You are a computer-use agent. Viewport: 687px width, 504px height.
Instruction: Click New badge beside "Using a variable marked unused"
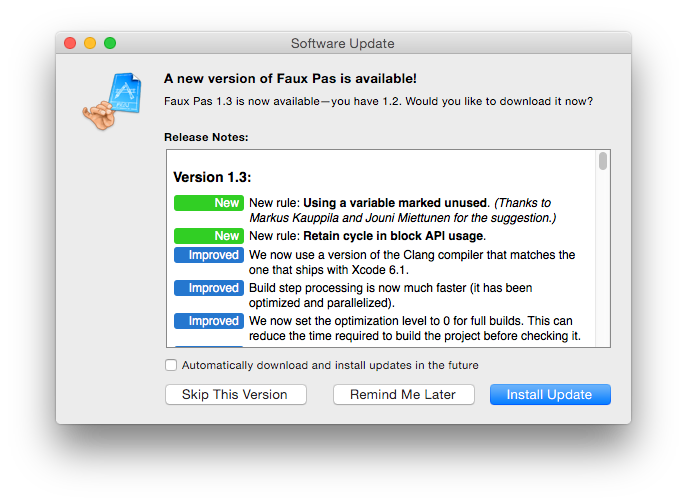click(209, 203)
